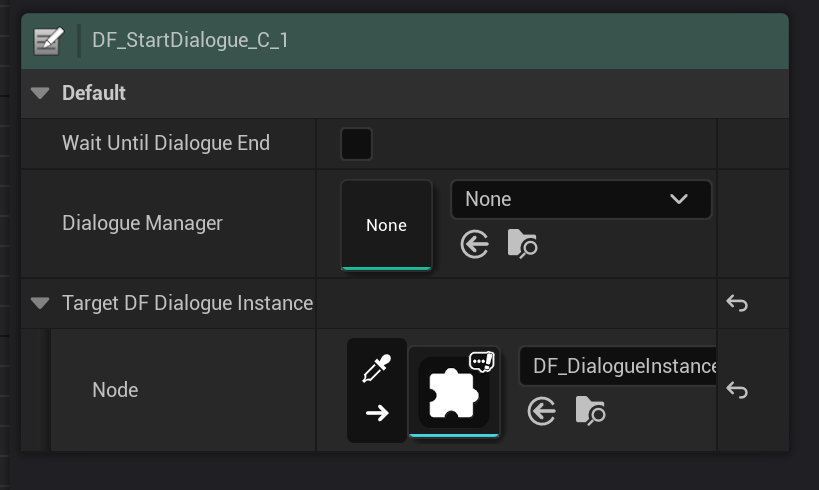819x490 pixels.
Task: Click the Dialogue Manager property label
Action: click(x=142, y=223)
